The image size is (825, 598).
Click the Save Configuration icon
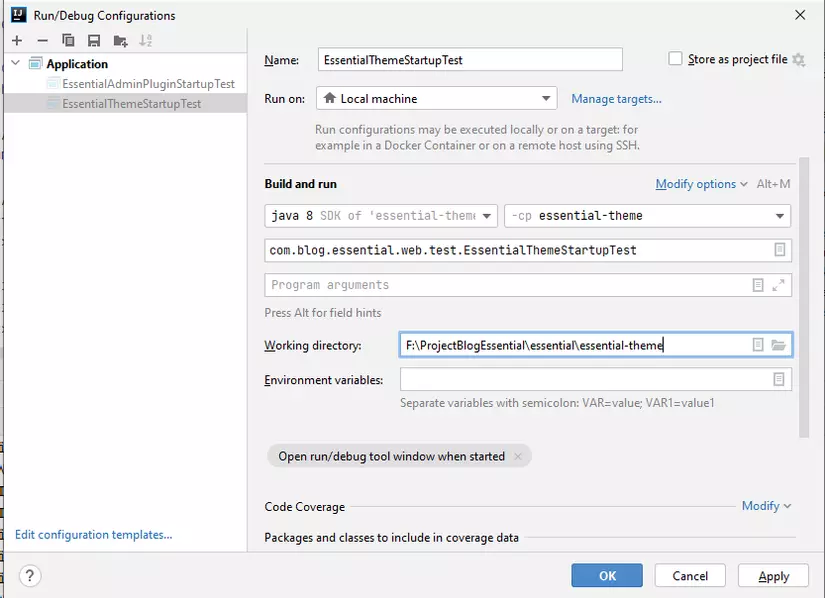coord(94,41)
